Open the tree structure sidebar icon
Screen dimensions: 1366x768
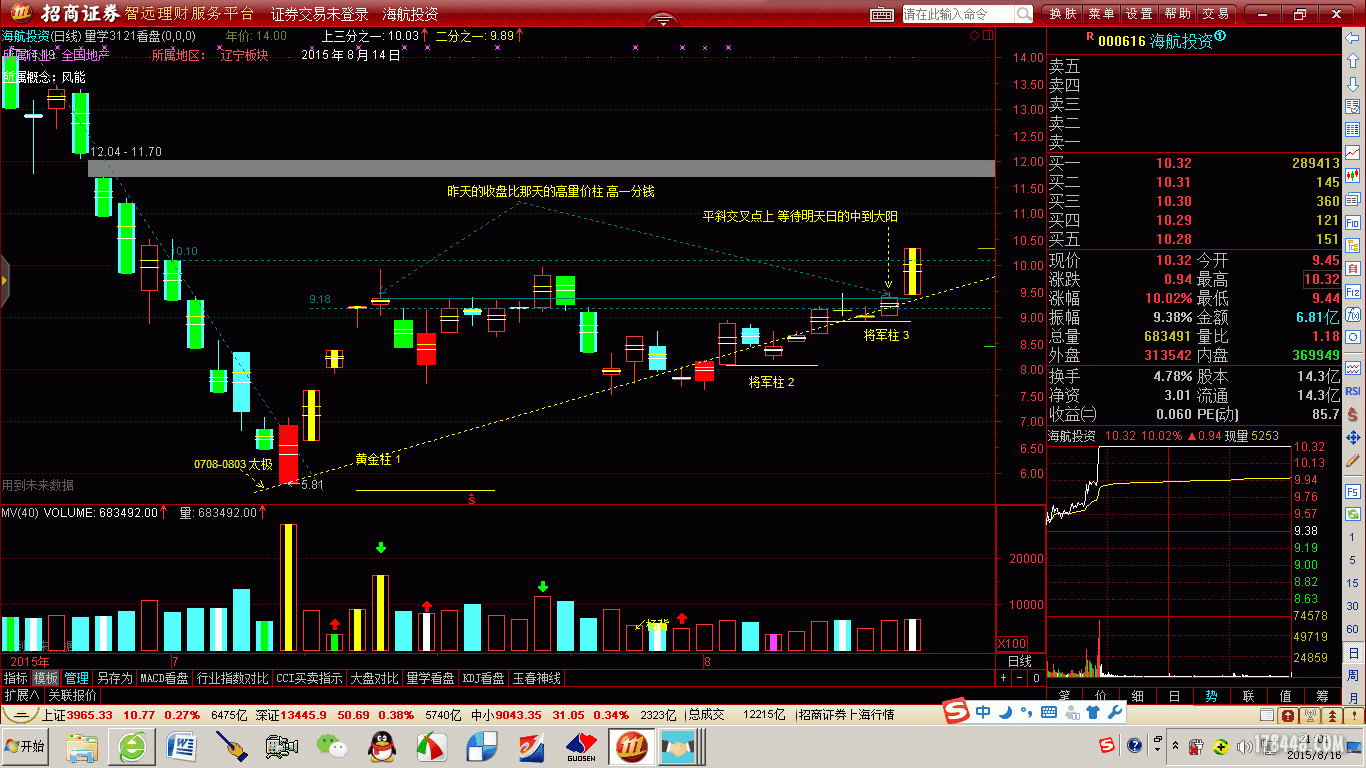[1353, 246]
